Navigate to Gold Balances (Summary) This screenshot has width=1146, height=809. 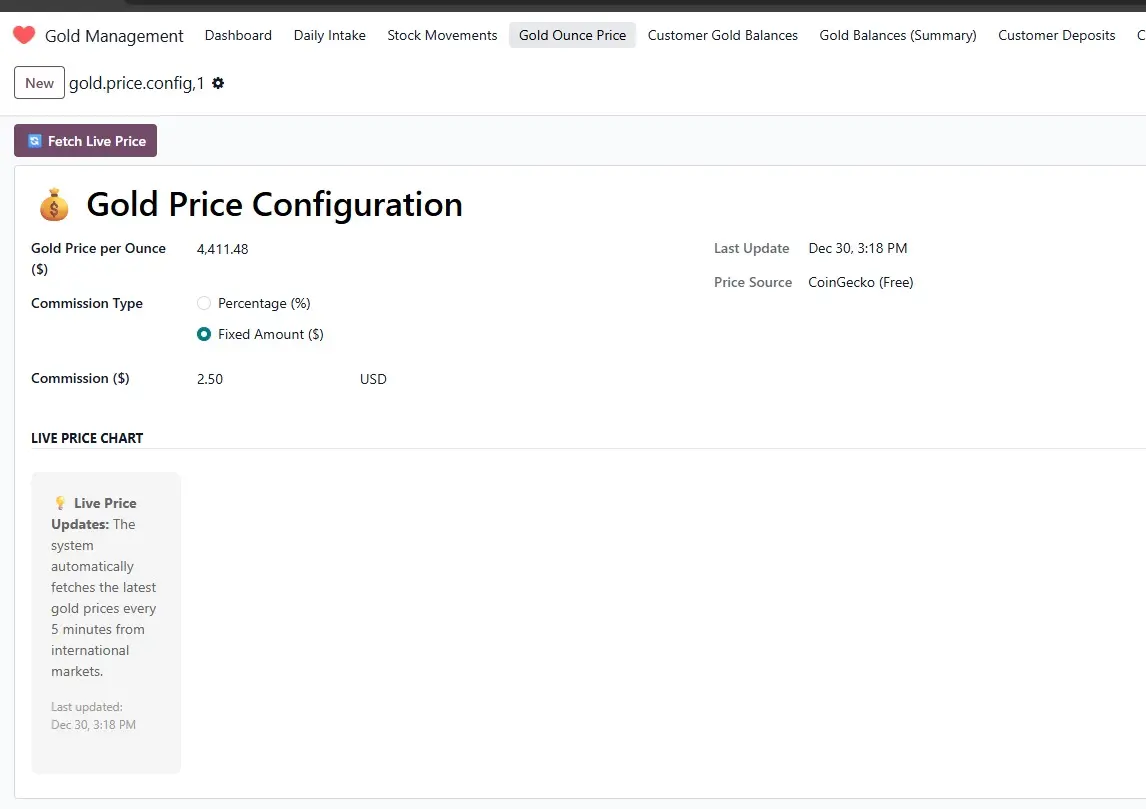point(897,35)
